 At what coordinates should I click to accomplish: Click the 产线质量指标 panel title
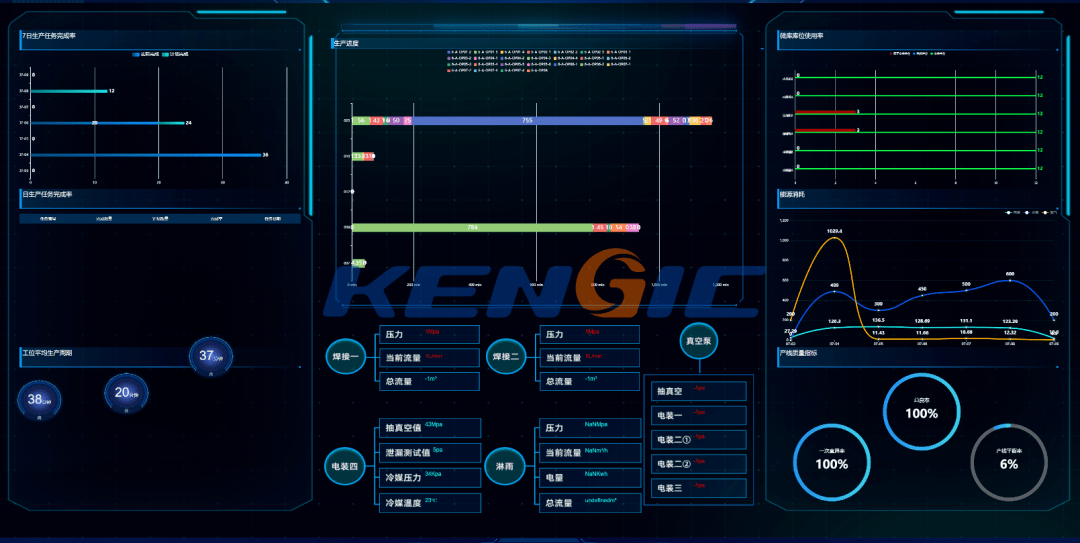pyautogui.click(x=798, y=353)
